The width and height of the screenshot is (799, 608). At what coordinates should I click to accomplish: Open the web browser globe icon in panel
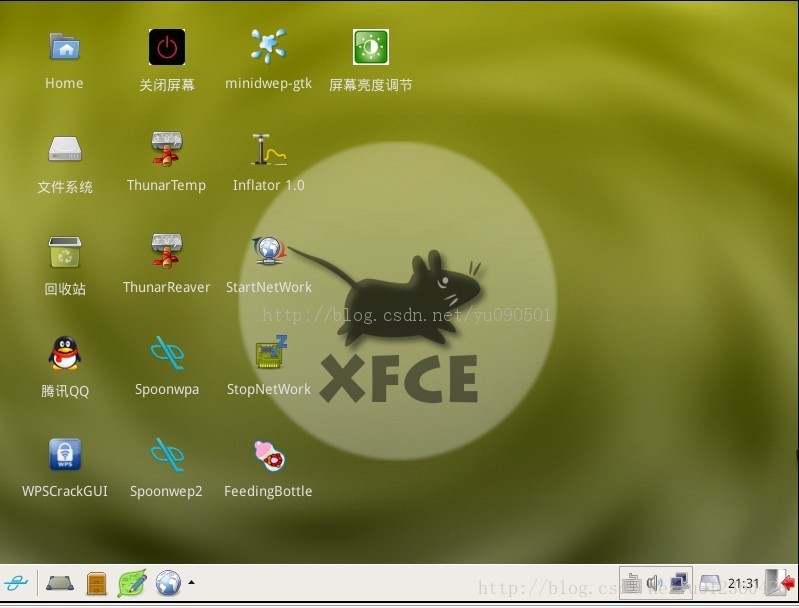(168, 583)
